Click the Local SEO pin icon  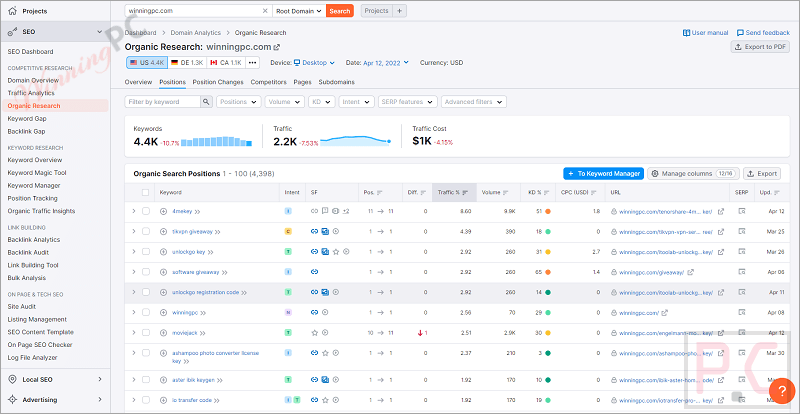point(12,379)
